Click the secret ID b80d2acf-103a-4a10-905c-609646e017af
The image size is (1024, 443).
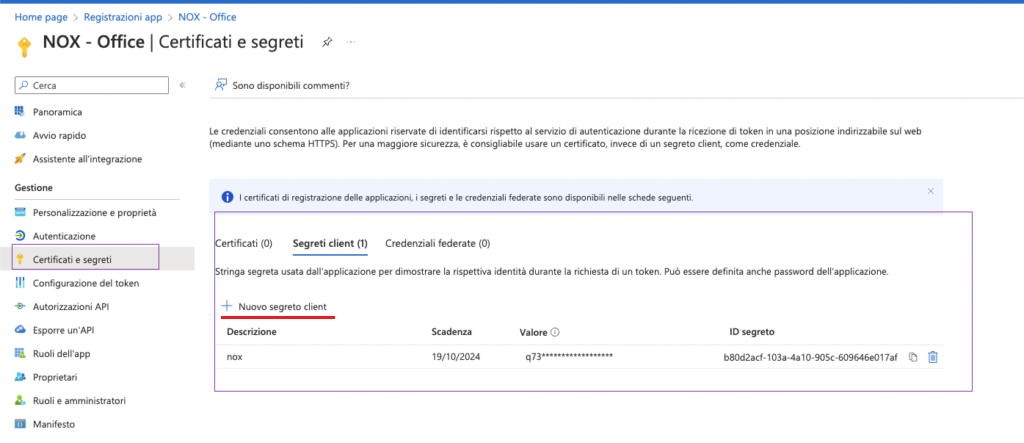click(x=810, y=357)
